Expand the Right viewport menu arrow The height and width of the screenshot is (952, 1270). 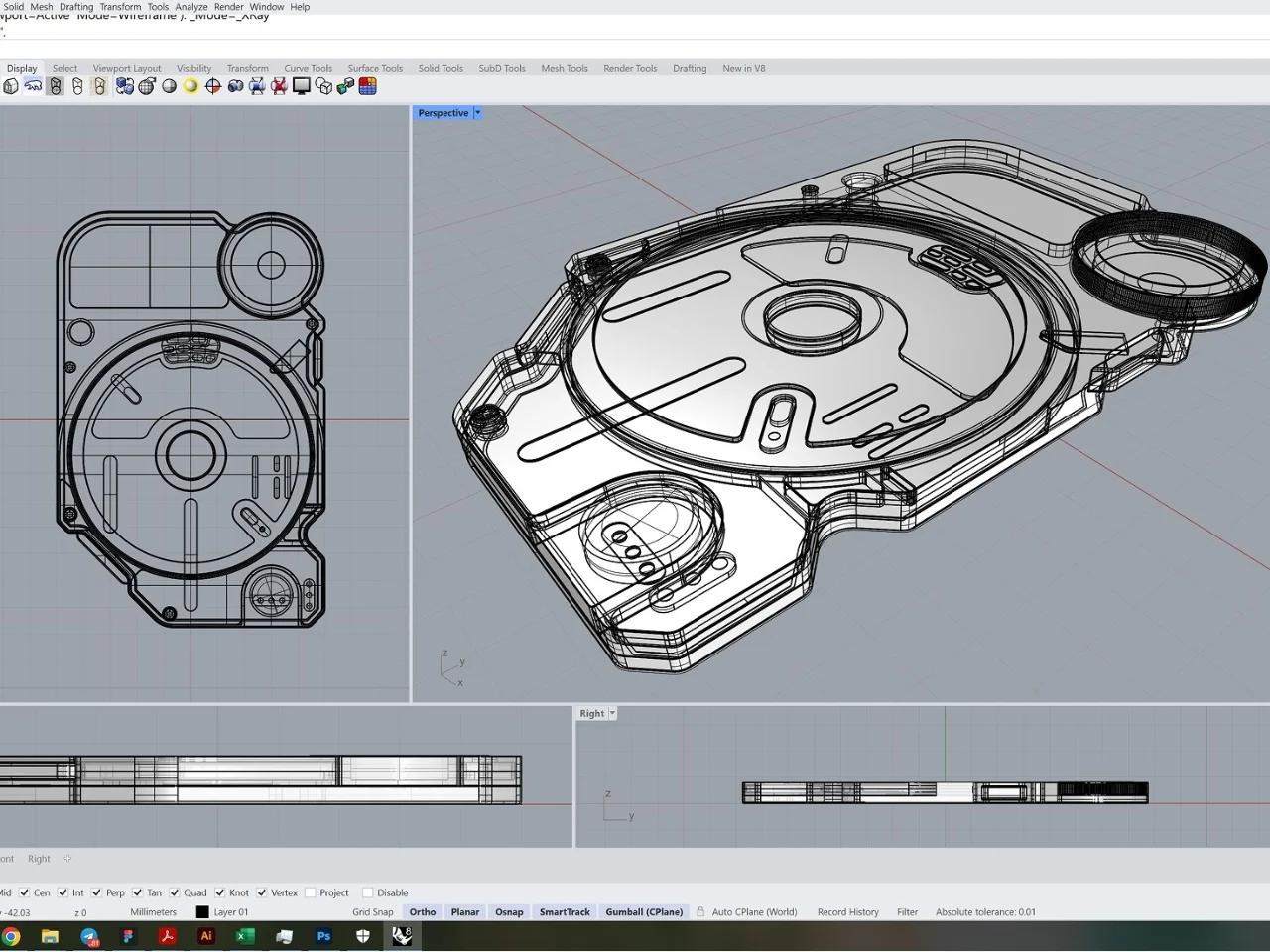[x=612, y=713]
